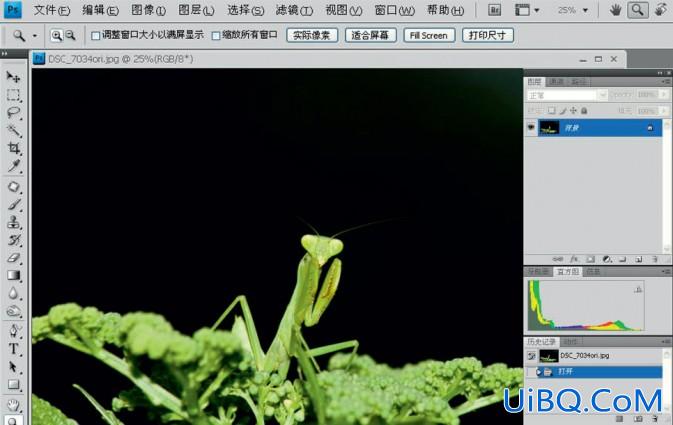Switch to the 直方图 histogram tab
Screen dimensions: 673x425
(568, 272)
